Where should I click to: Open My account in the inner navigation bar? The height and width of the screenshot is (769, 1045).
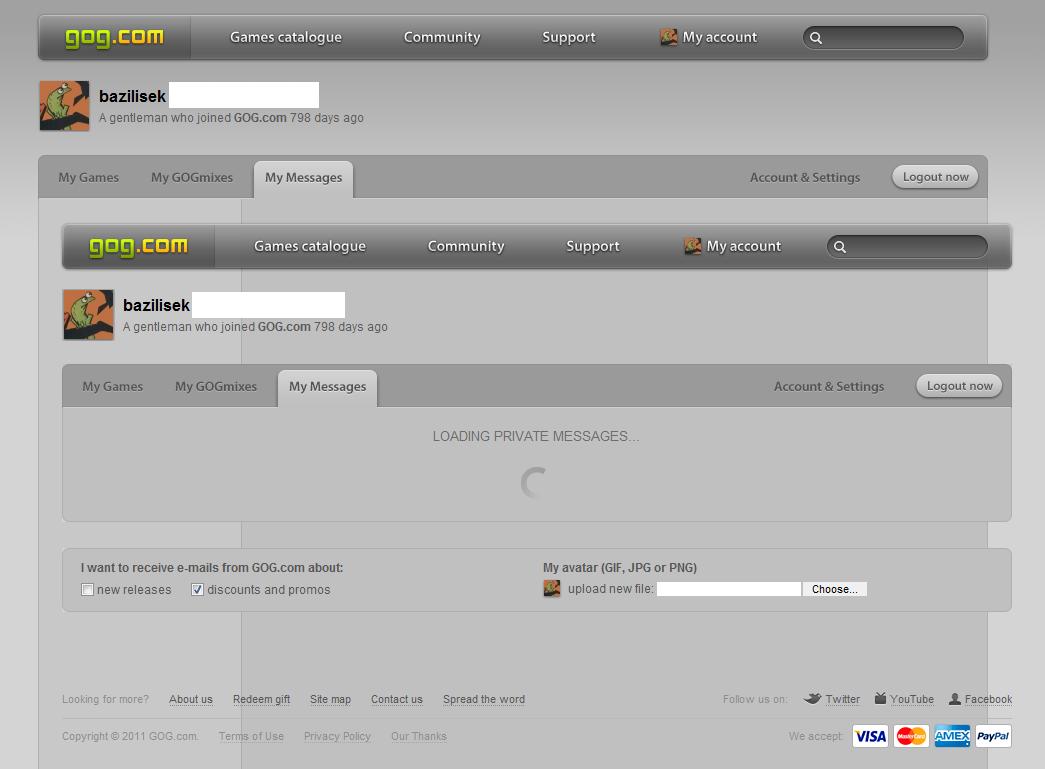click(744, 246)
